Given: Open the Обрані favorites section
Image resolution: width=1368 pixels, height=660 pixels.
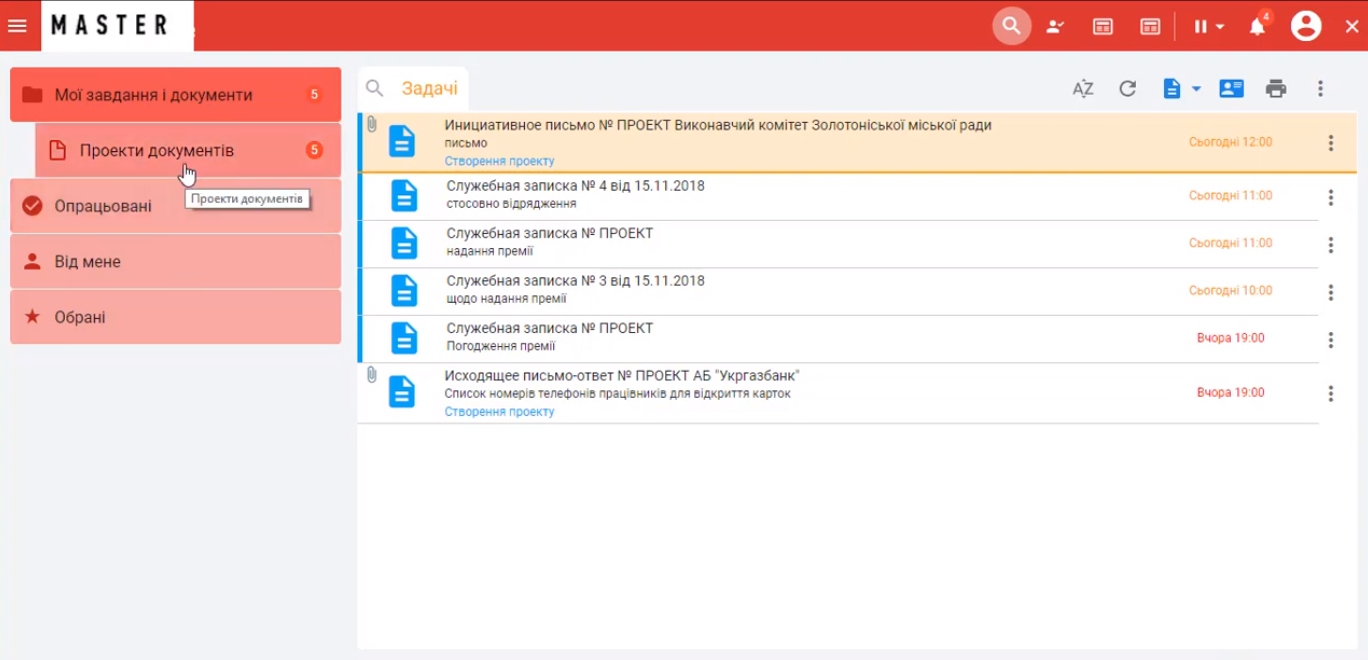Looking at the screenshot, I should pos(175,317).
